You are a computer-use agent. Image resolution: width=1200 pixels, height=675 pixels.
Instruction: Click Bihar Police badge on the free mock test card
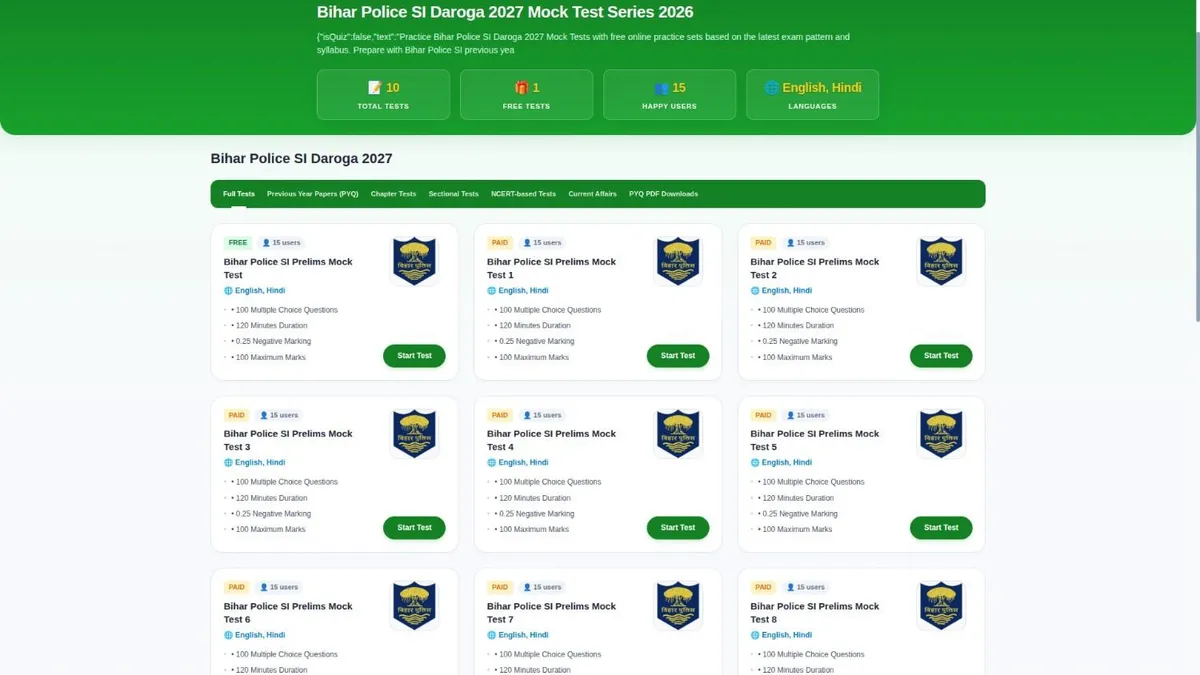414,261
